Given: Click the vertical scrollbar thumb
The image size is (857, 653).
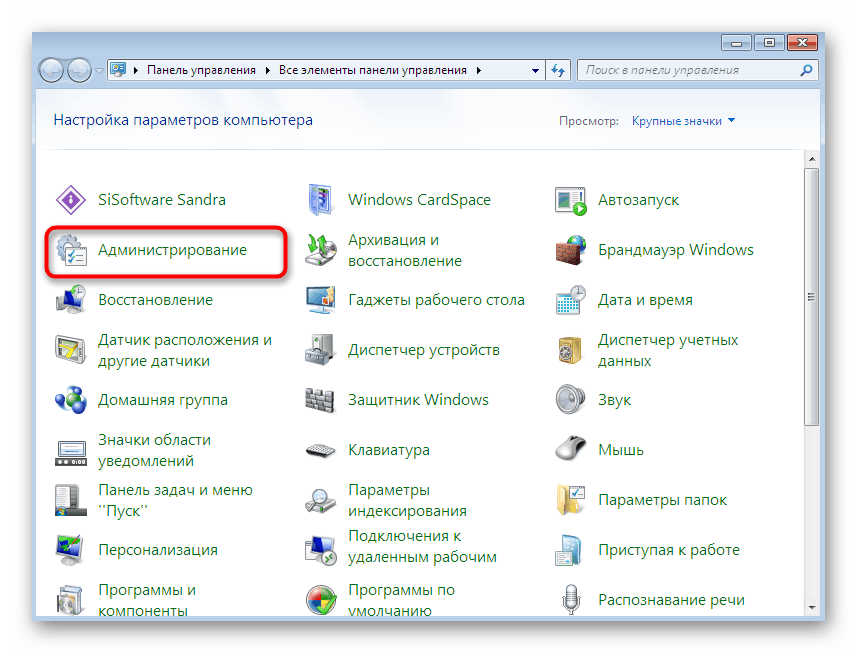Looking at the screenshot, I should (812, 297).
